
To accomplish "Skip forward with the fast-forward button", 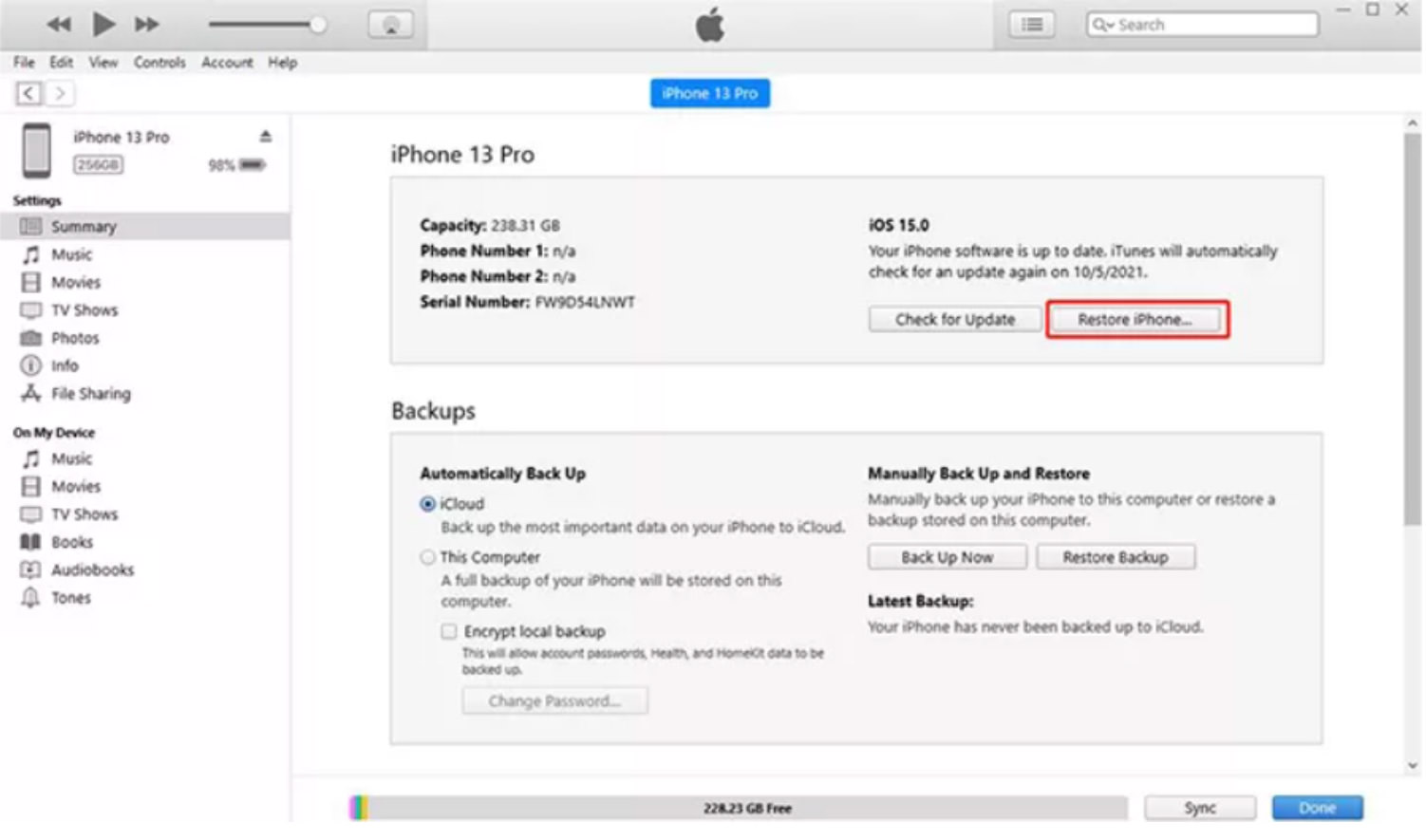I will (x=146, y=24).
